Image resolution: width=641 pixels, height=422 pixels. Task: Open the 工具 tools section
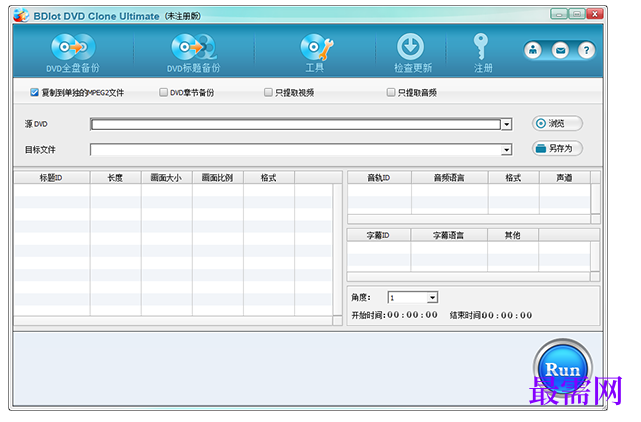[315, 54]
